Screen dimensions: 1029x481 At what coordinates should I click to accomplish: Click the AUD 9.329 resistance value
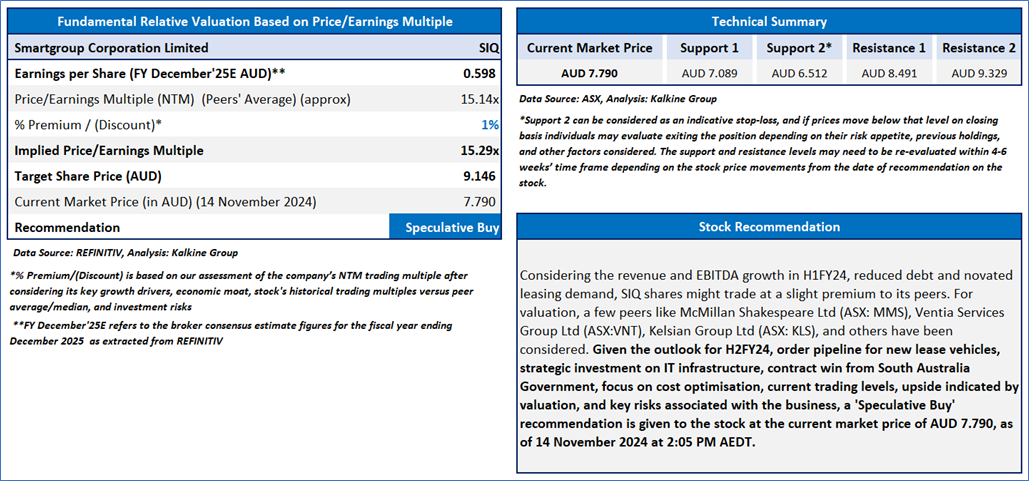[978, 73]
